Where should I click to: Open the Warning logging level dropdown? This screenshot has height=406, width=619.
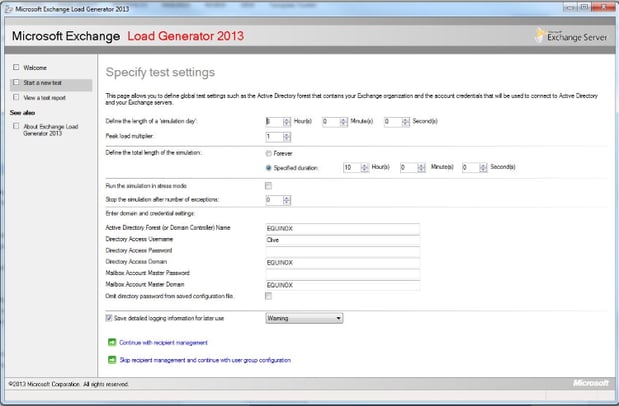coord(304,318)
